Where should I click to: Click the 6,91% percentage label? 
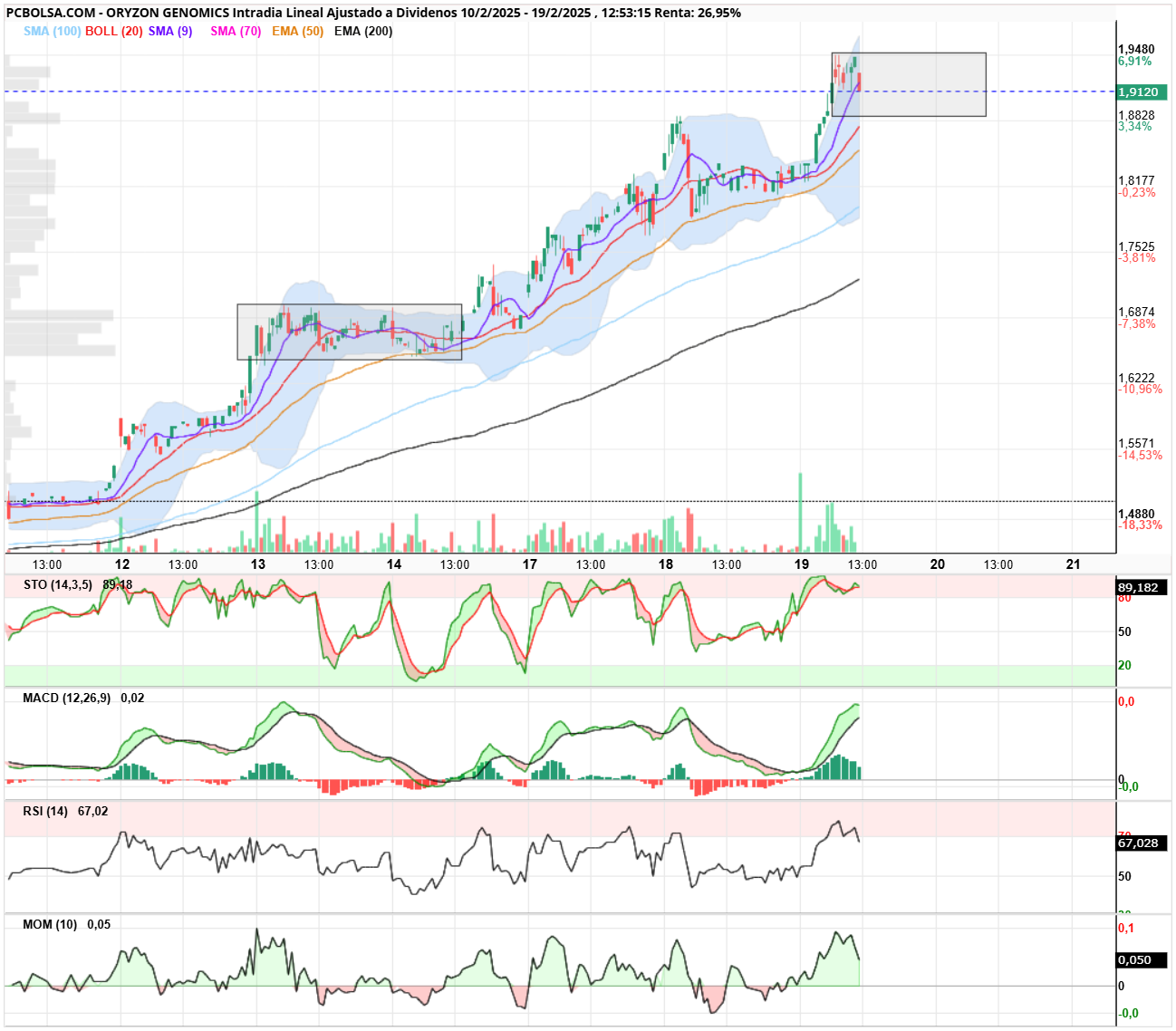coord(1135,61)
